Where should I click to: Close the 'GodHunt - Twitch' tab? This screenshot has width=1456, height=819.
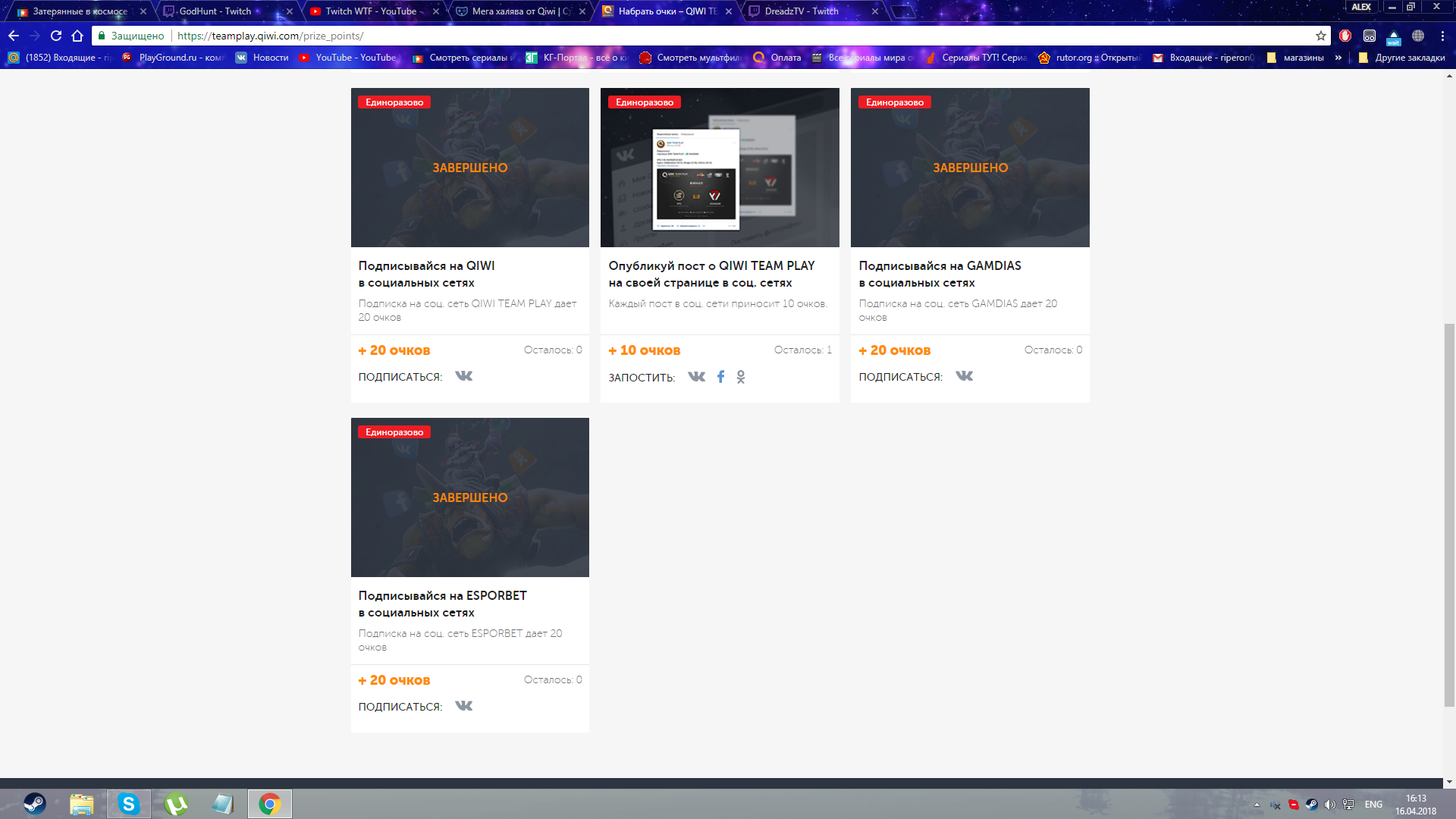(290, 11)
